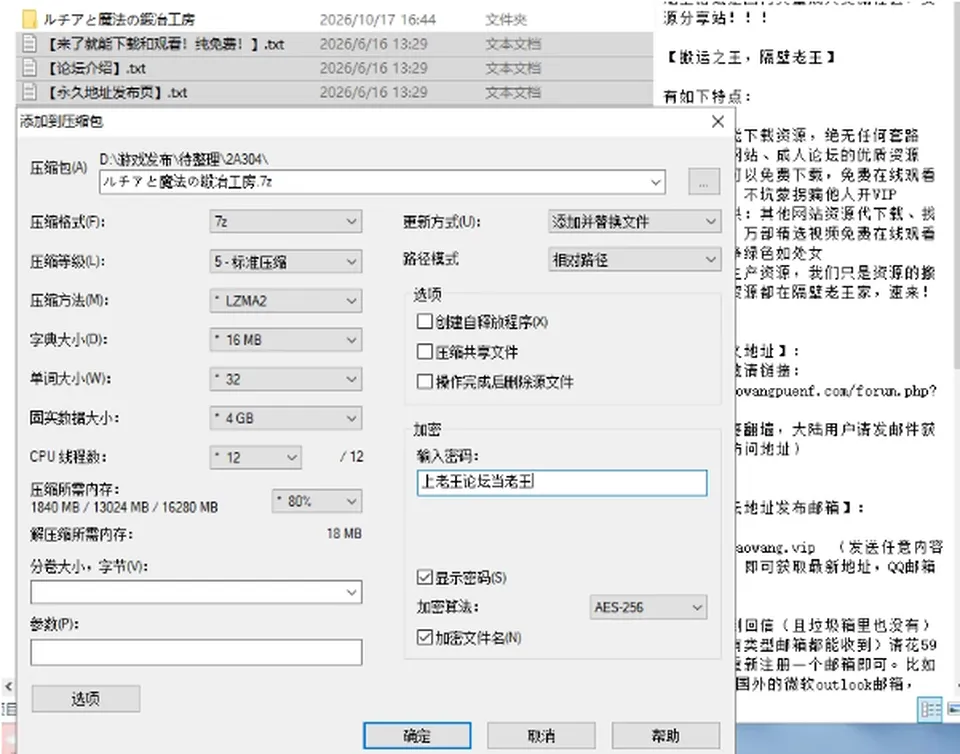This screenshot has width=960, height=754.
Task: Open memory usage dropdown showing 80%
Action: (x=317, y=501)
